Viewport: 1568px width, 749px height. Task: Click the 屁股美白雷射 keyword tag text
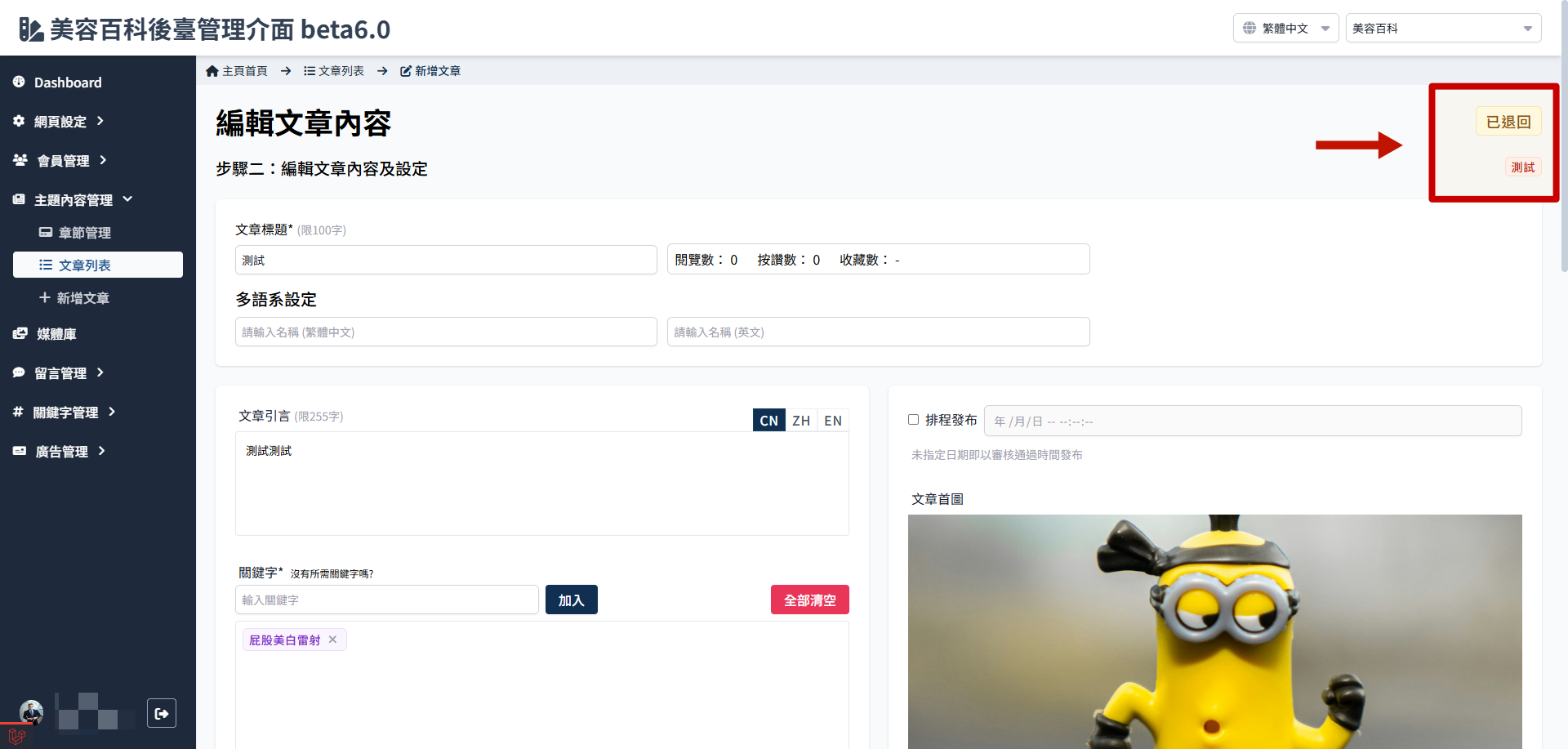(284, 640)
